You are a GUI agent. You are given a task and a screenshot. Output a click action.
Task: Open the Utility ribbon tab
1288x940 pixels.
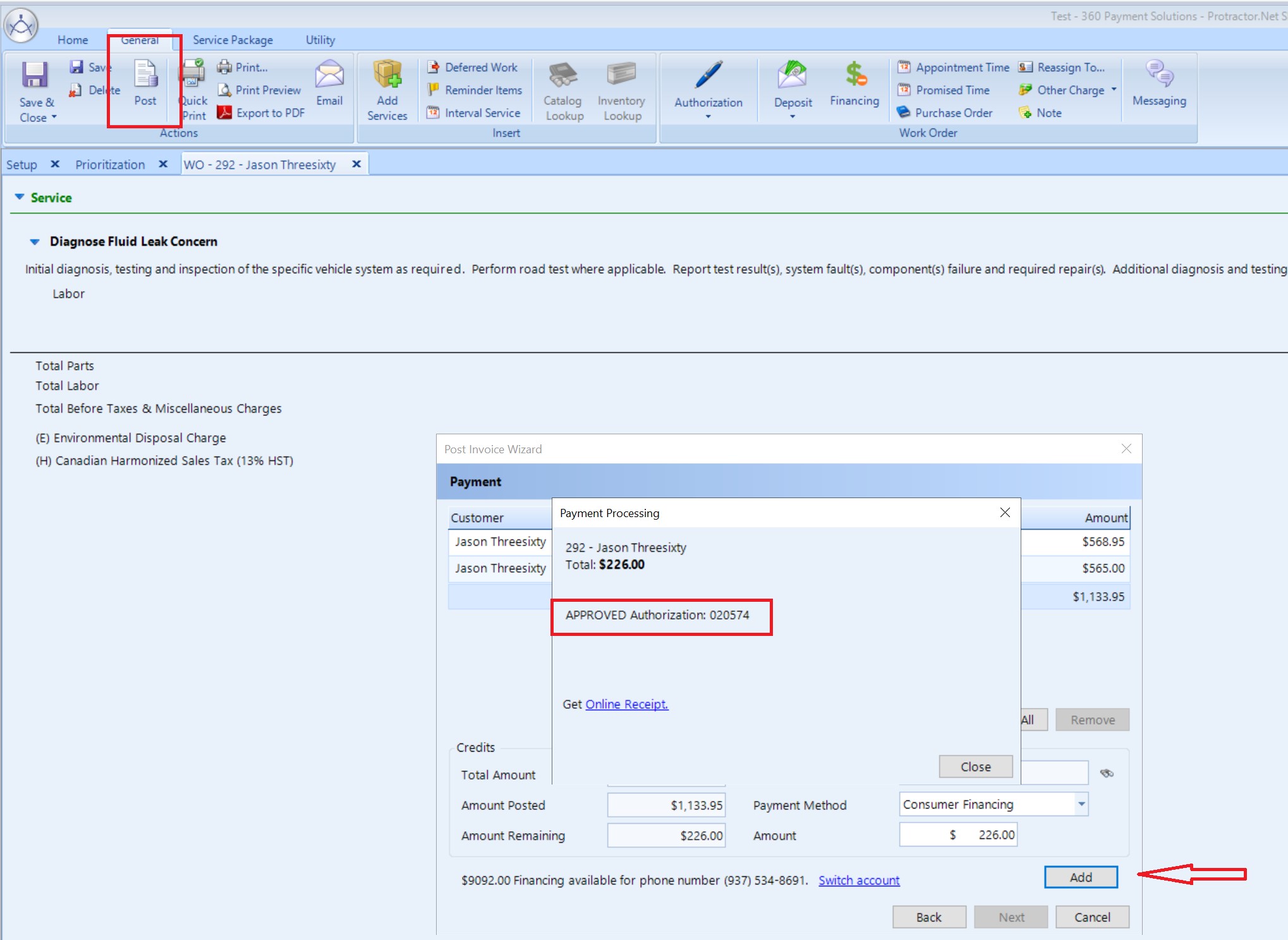(x=320, y=40)
